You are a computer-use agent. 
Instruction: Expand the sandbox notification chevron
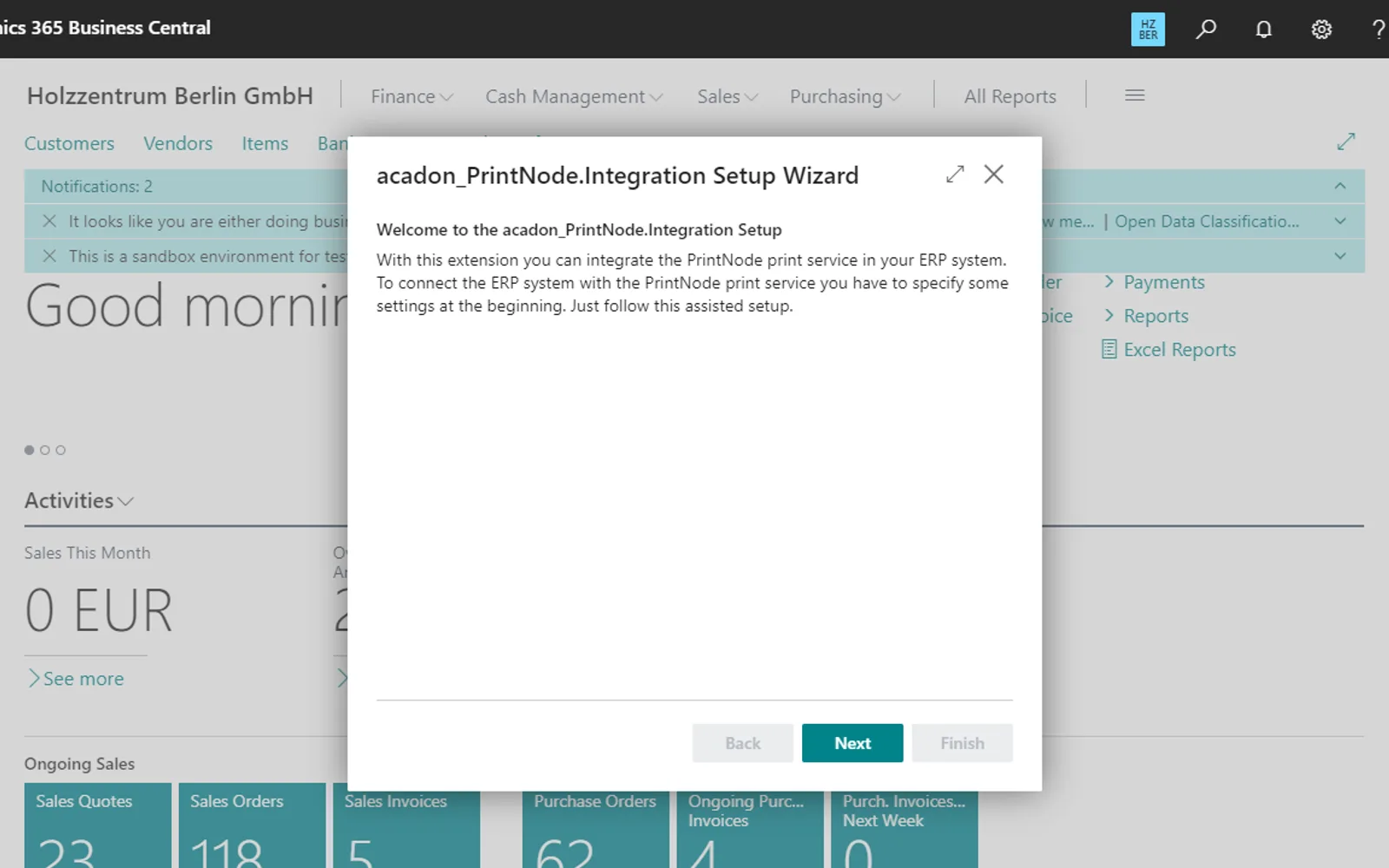(x=1340, y=256)
